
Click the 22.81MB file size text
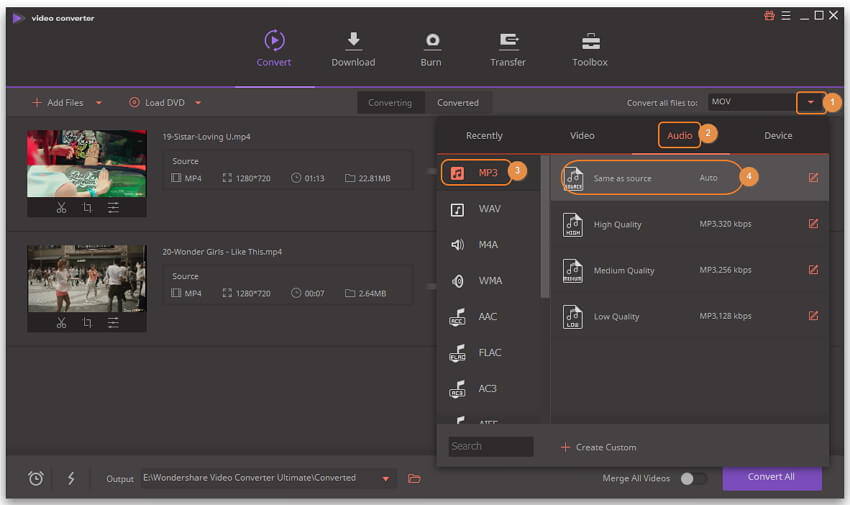pos(374,178)
